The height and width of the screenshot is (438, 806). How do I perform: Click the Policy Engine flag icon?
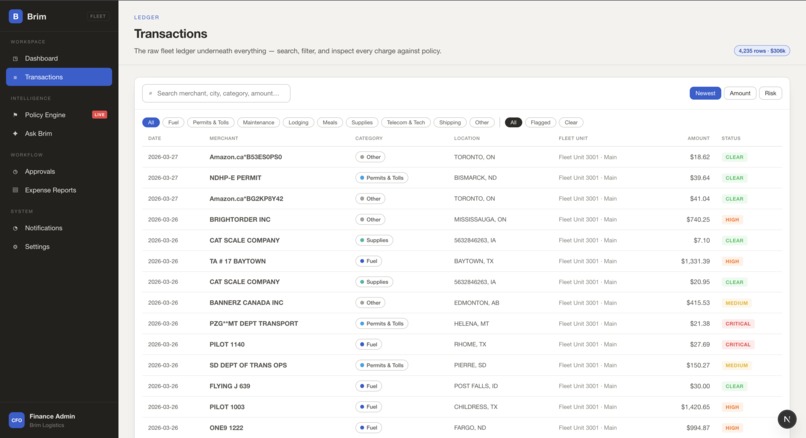click(x=15, y=115)
